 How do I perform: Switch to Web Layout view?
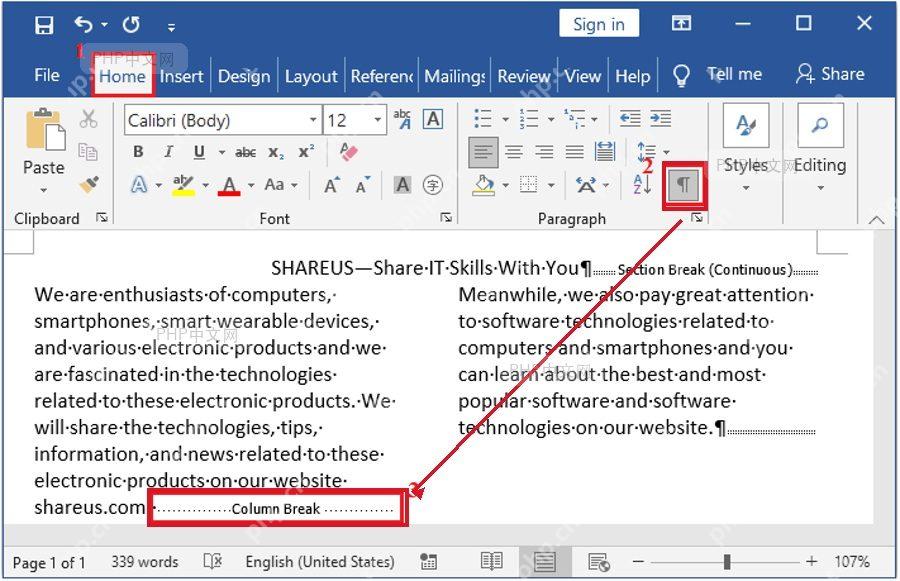[x=599, y=561]
